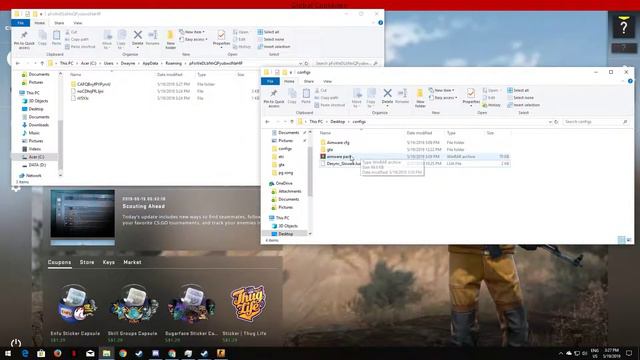Switch to Store tab in CS:GO

click(87, 262)
